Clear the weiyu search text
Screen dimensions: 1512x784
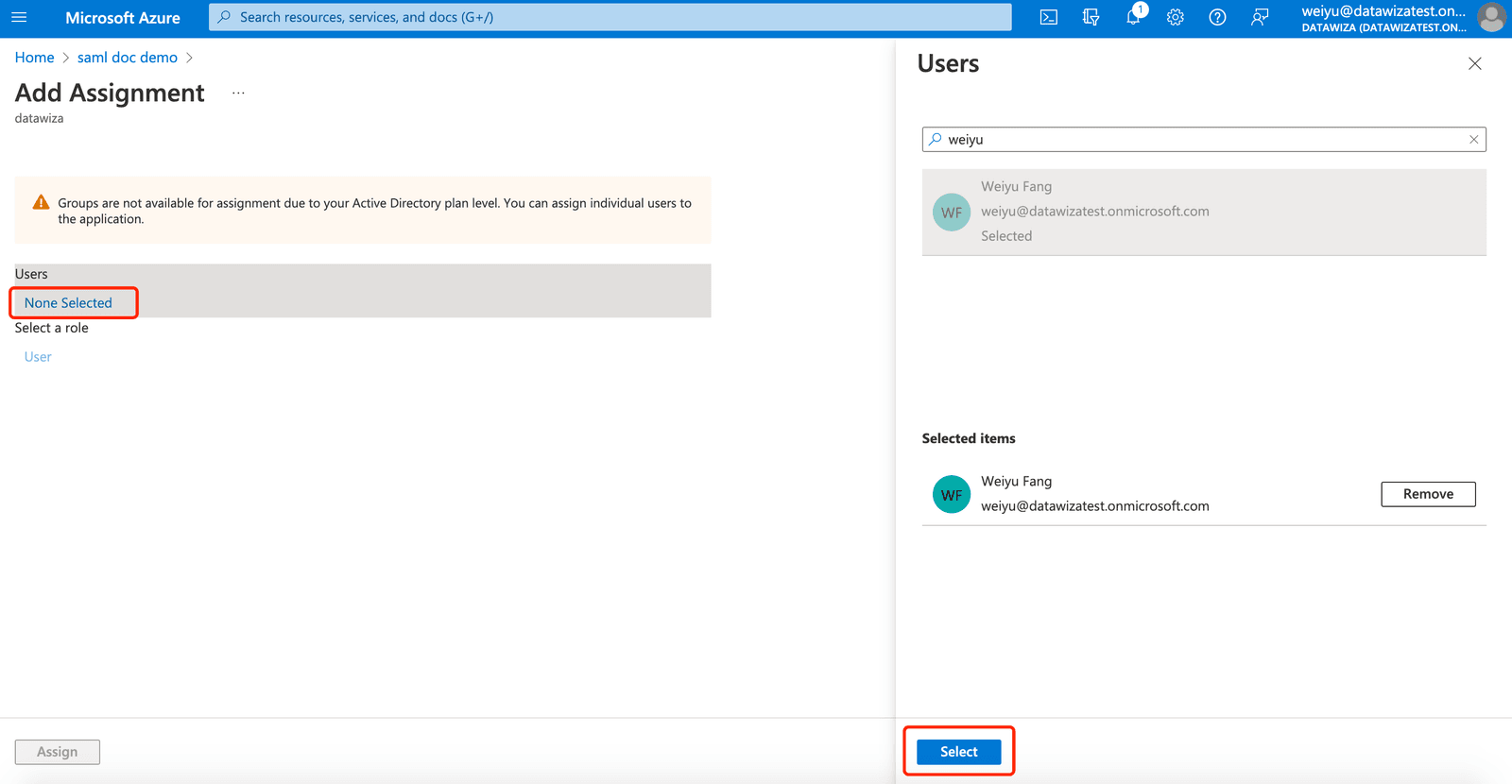[1473, 139]
